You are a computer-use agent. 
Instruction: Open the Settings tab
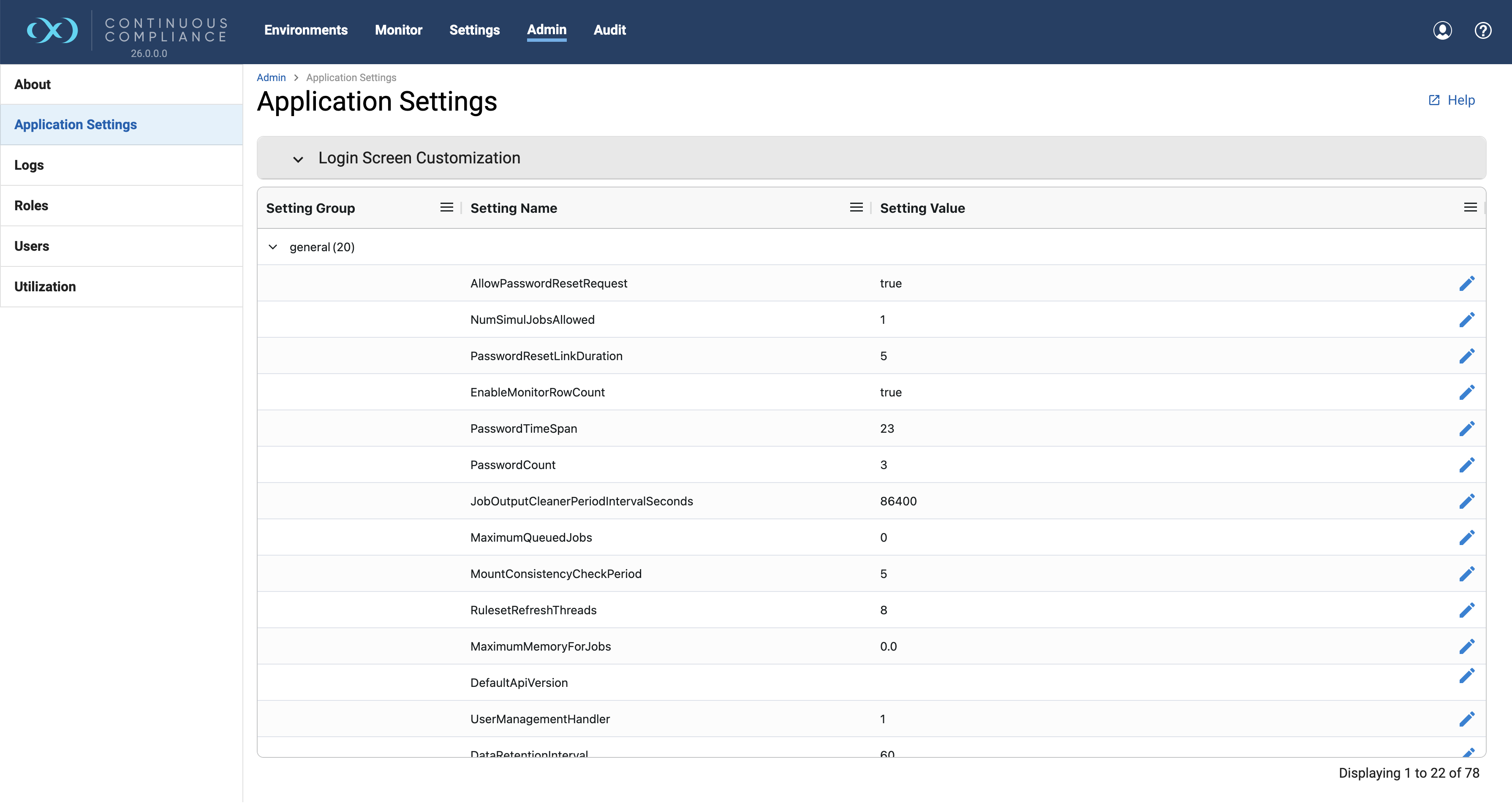pyautogui.click(x=474, y=30)
